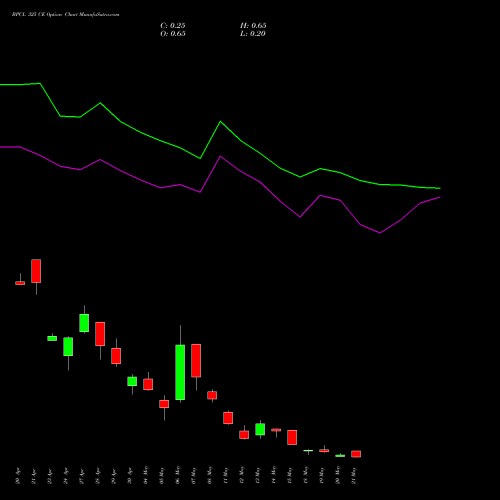This screenshot has width=500, height=500.
Task: Select the red candle above 15 May
Action: click(x=292, y=437)
